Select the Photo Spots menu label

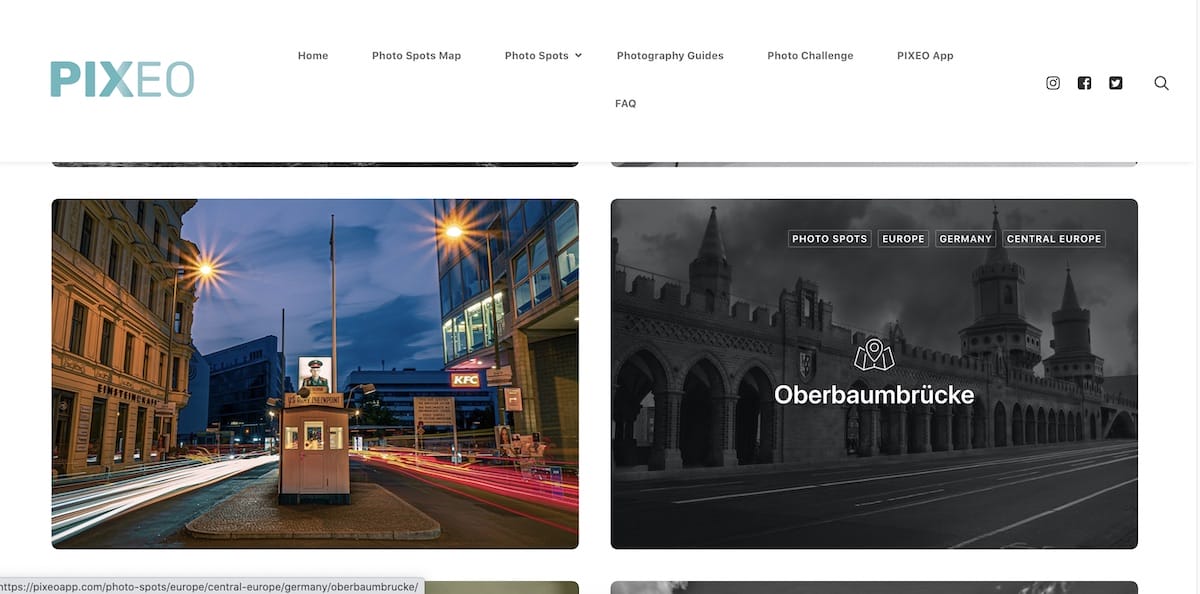(x=536, y=56)
